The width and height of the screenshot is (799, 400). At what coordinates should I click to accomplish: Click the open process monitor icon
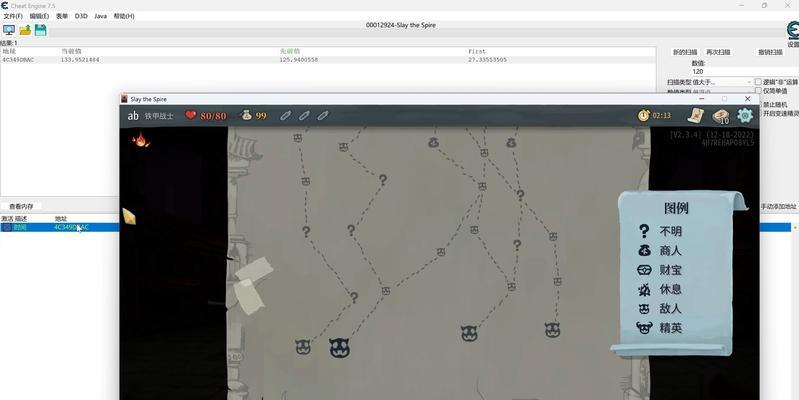(9, 30)
